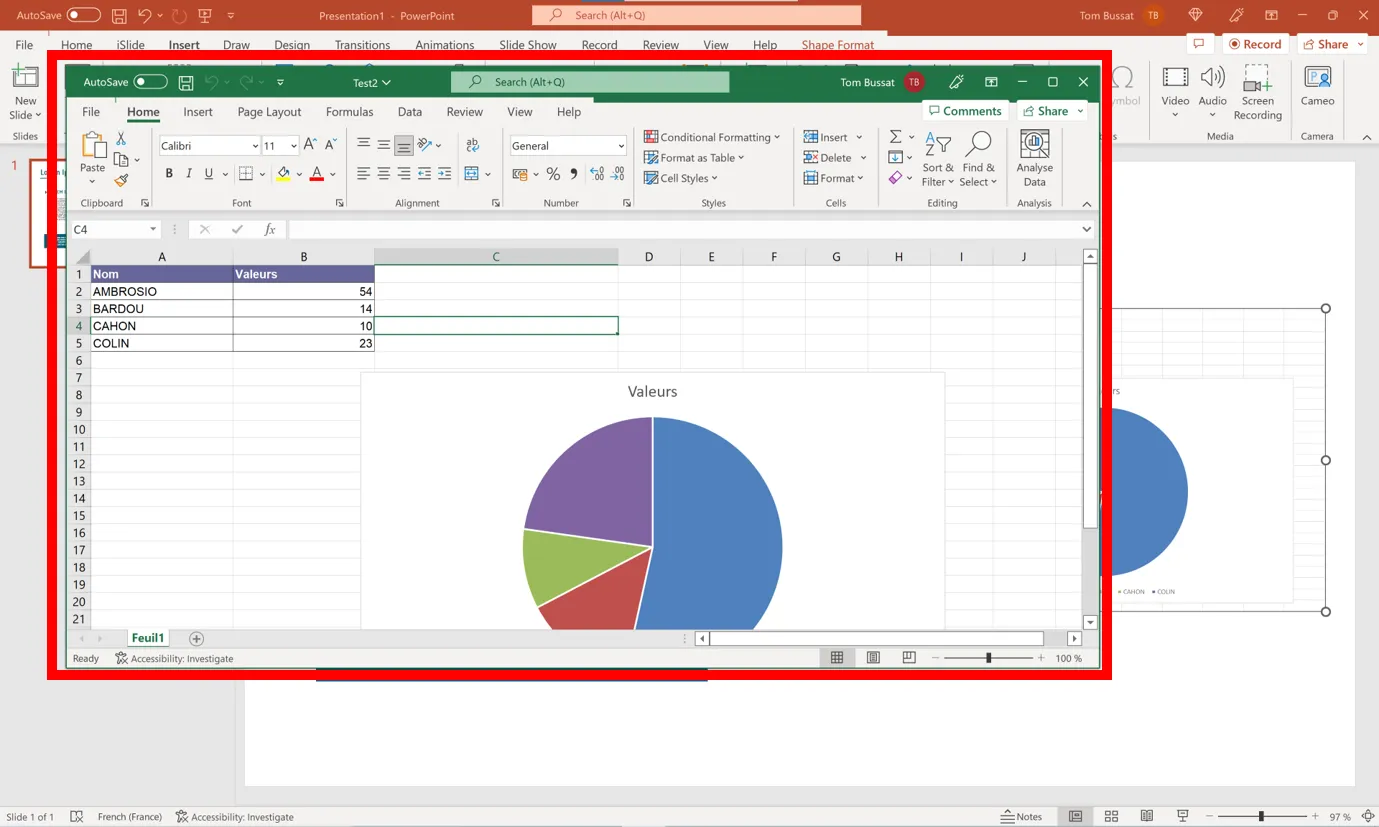The width and height of the screenshot is (1379, 827).
Task: Click Increase Decimal icon
Action: click(598, 174)
